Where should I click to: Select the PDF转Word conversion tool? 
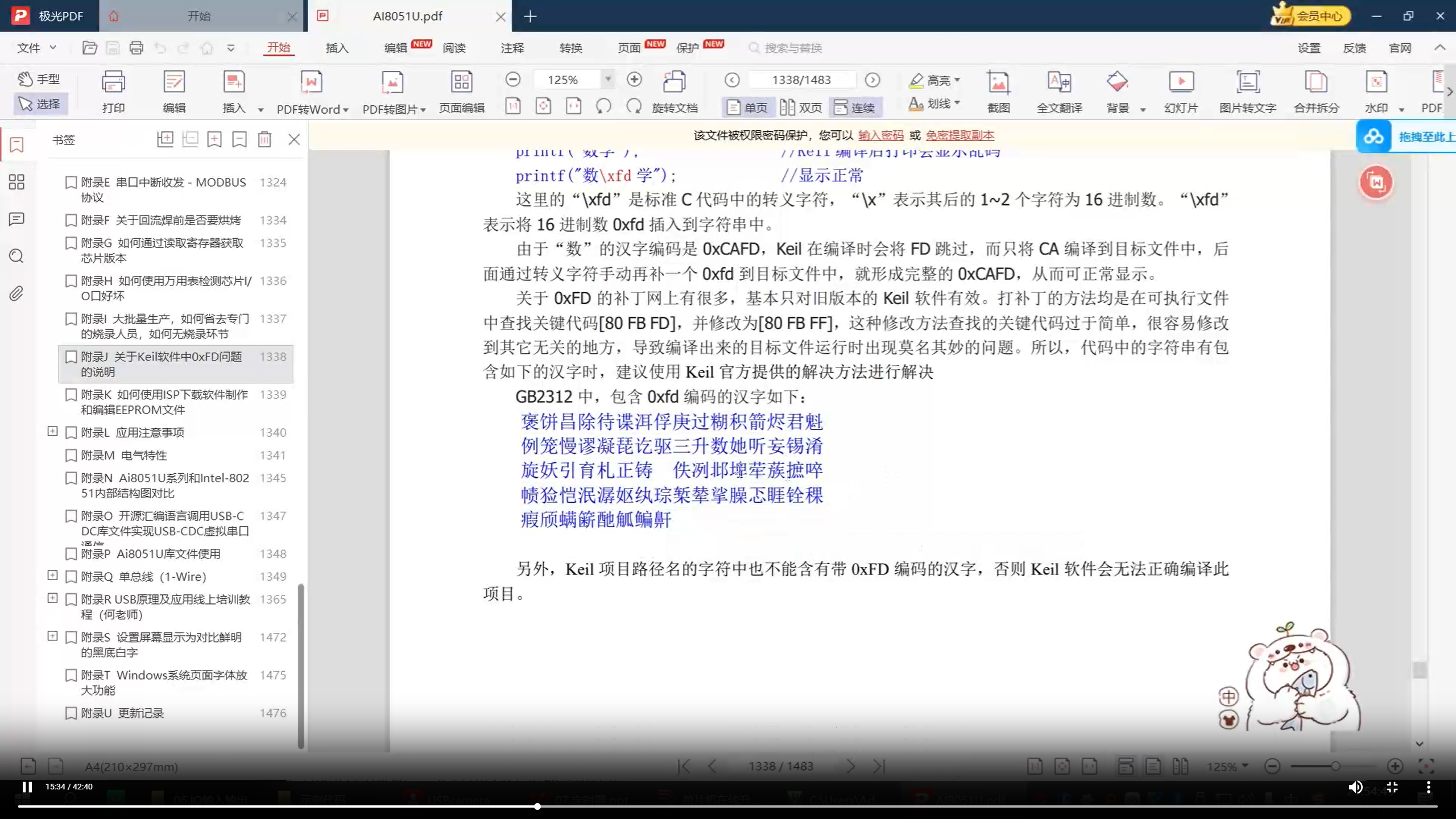pyautogui.click(x=310, y=91)
